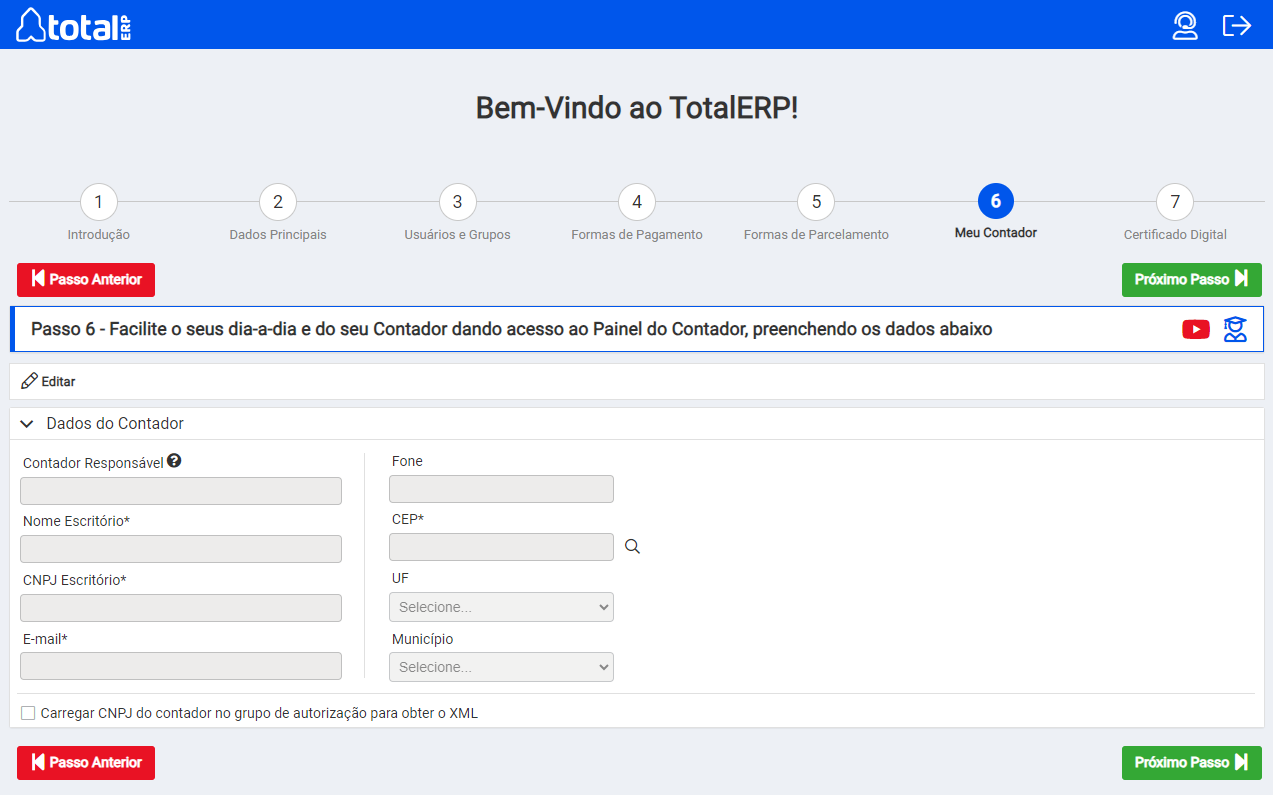Click the E-mail input field

[x=181, y=666]
